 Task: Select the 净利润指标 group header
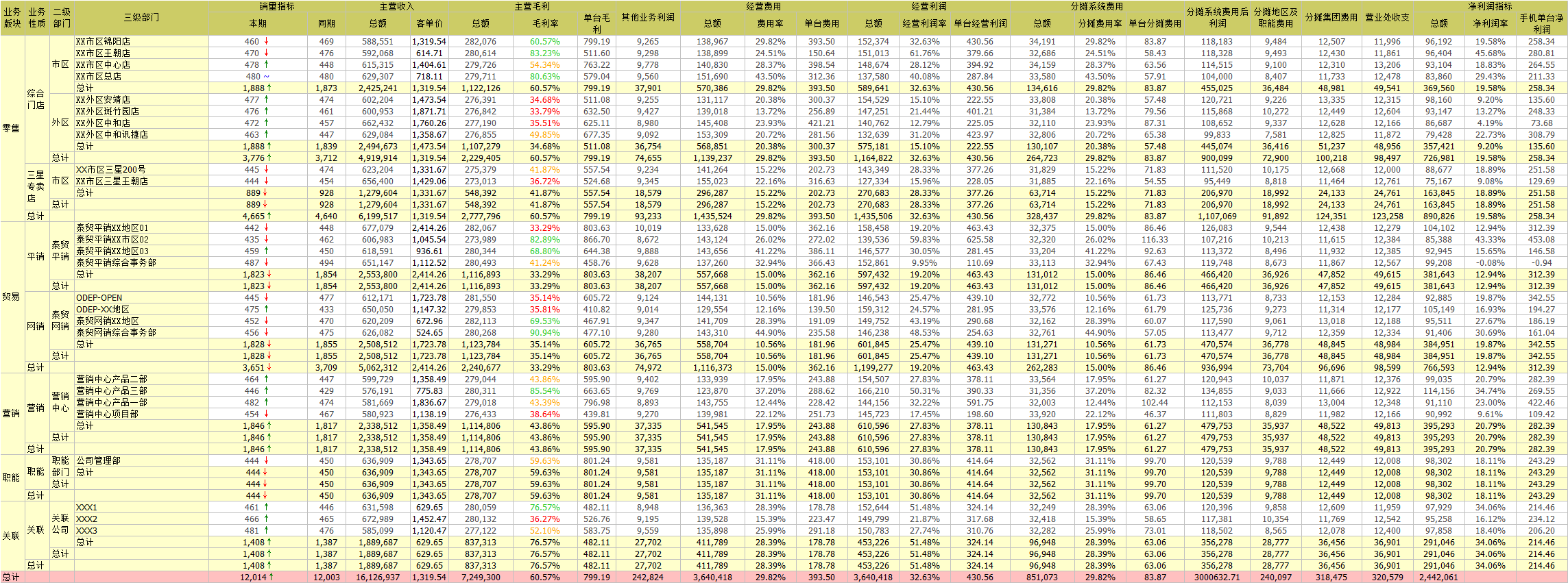pos(1490,6)
